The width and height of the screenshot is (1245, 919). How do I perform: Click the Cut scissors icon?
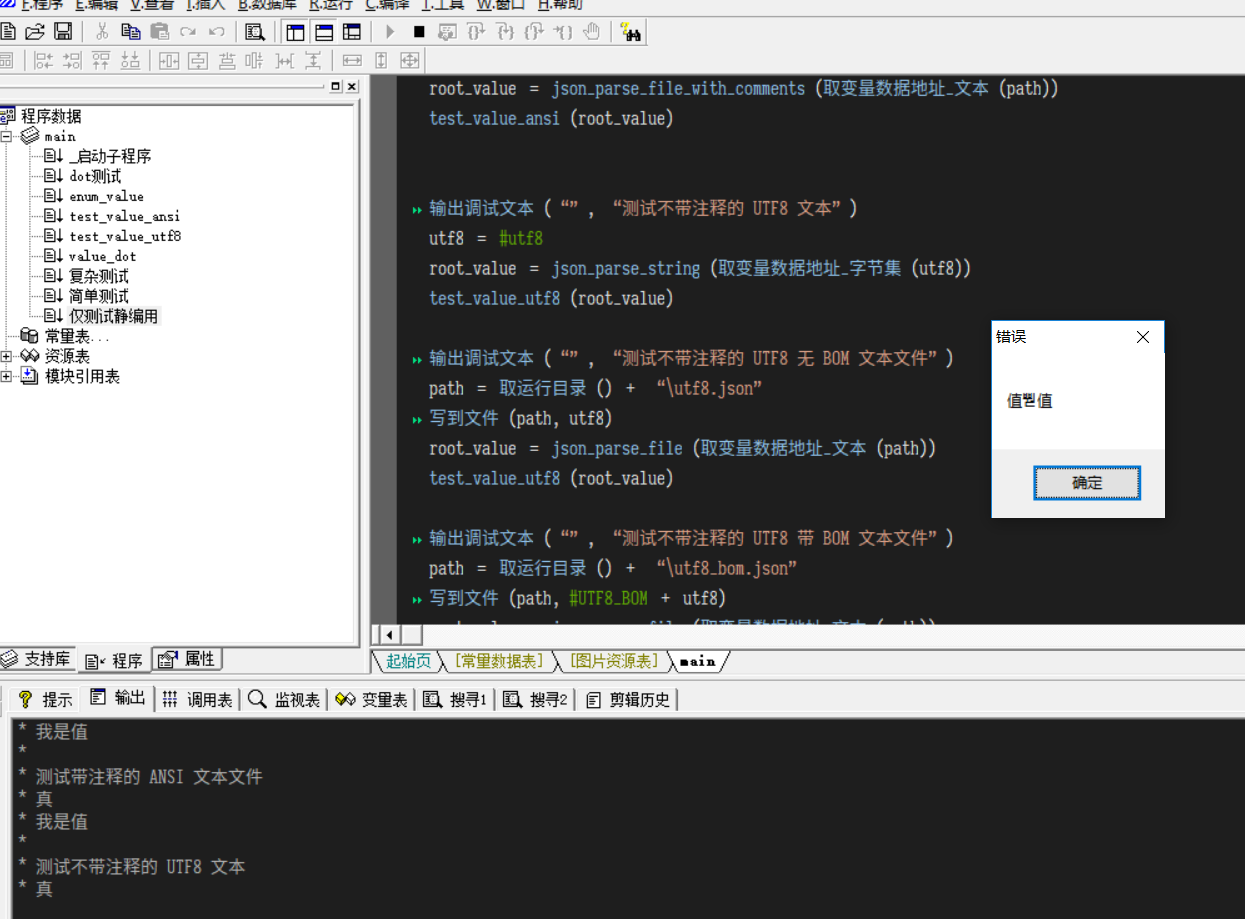tap(102, 32)
